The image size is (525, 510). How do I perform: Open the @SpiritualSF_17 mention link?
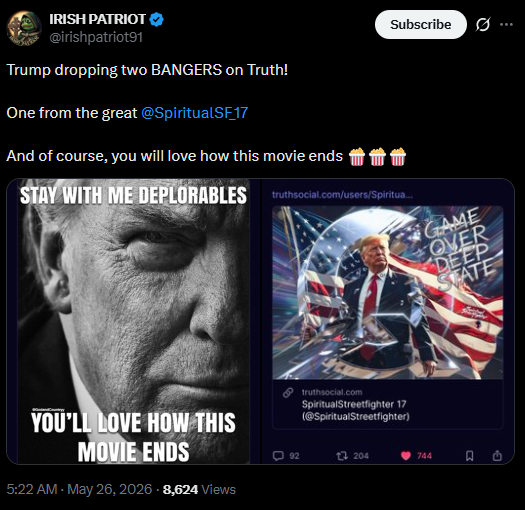pyautogui.click(x=195, y=113)
